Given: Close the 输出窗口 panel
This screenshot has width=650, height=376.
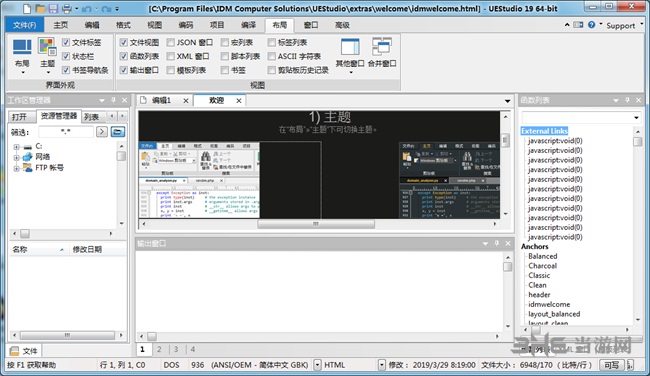Looking at the screenshot, I should pos(508,244).
